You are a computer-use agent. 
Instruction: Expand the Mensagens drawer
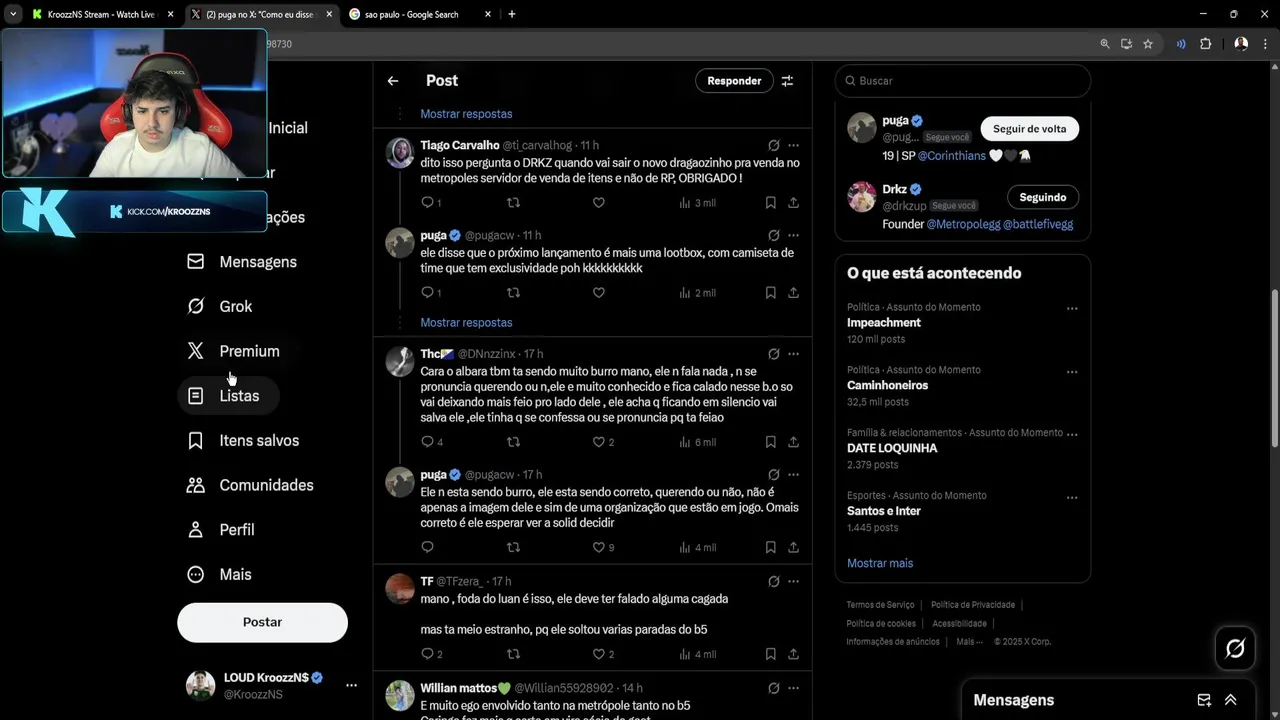pyautogui.click(x=1230, y=700)
